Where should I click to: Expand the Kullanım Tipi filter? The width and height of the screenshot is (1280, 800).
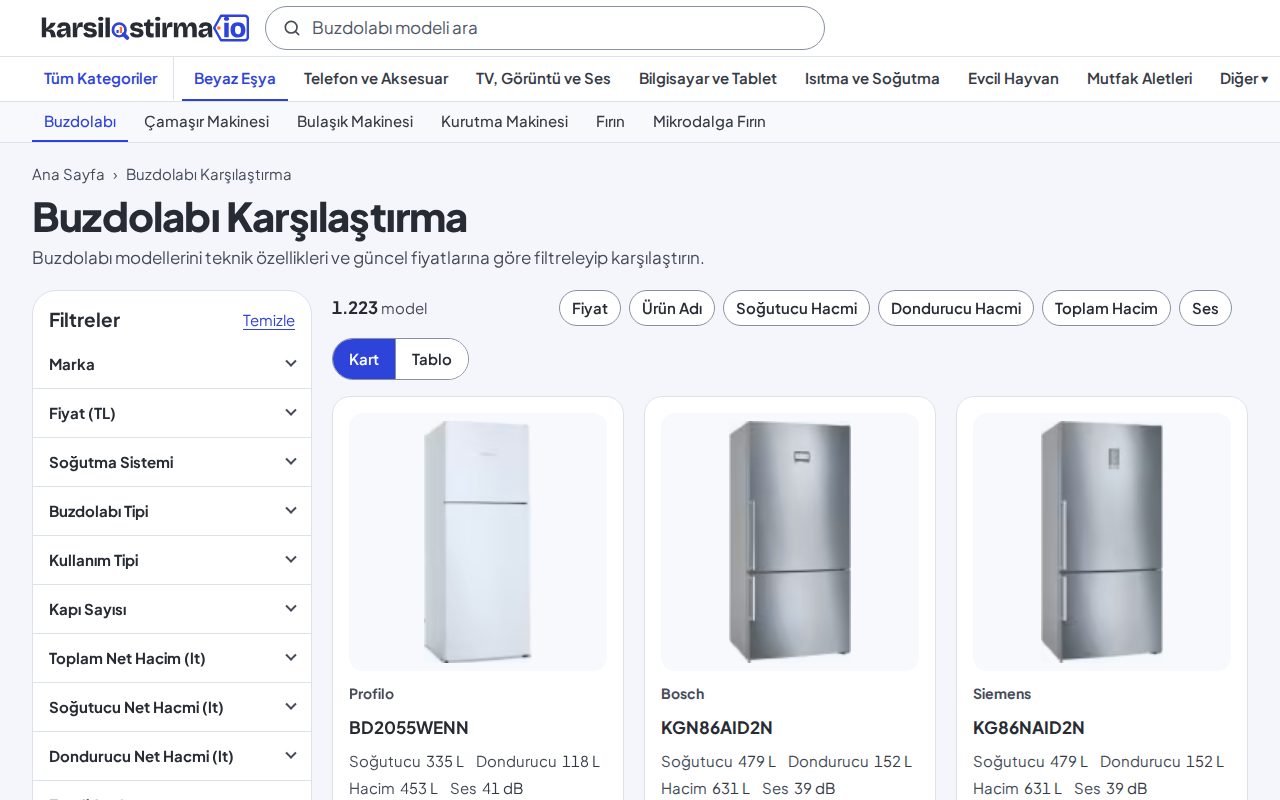pos(172,560)
